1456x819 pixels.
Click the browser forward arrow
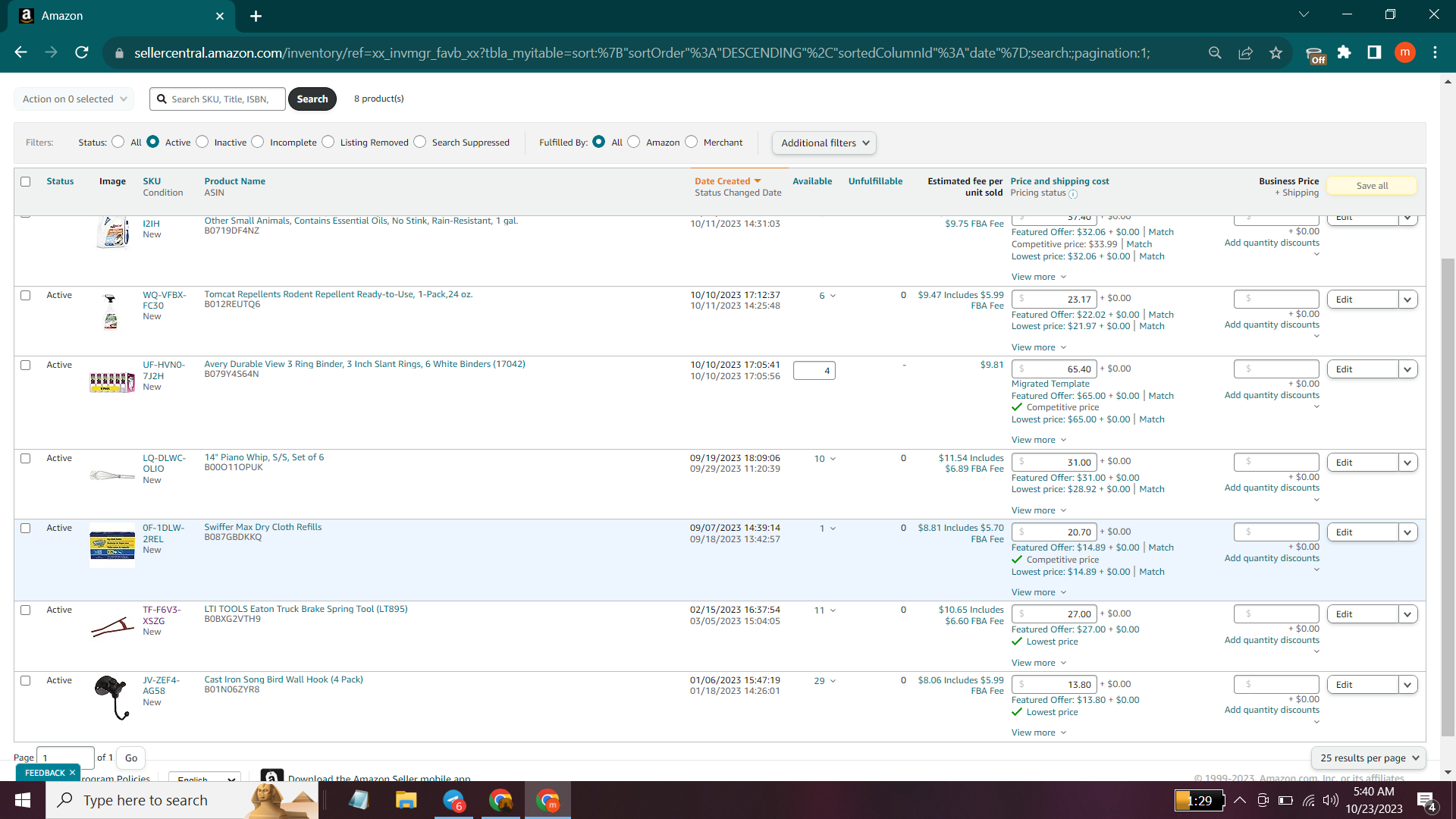51,52
